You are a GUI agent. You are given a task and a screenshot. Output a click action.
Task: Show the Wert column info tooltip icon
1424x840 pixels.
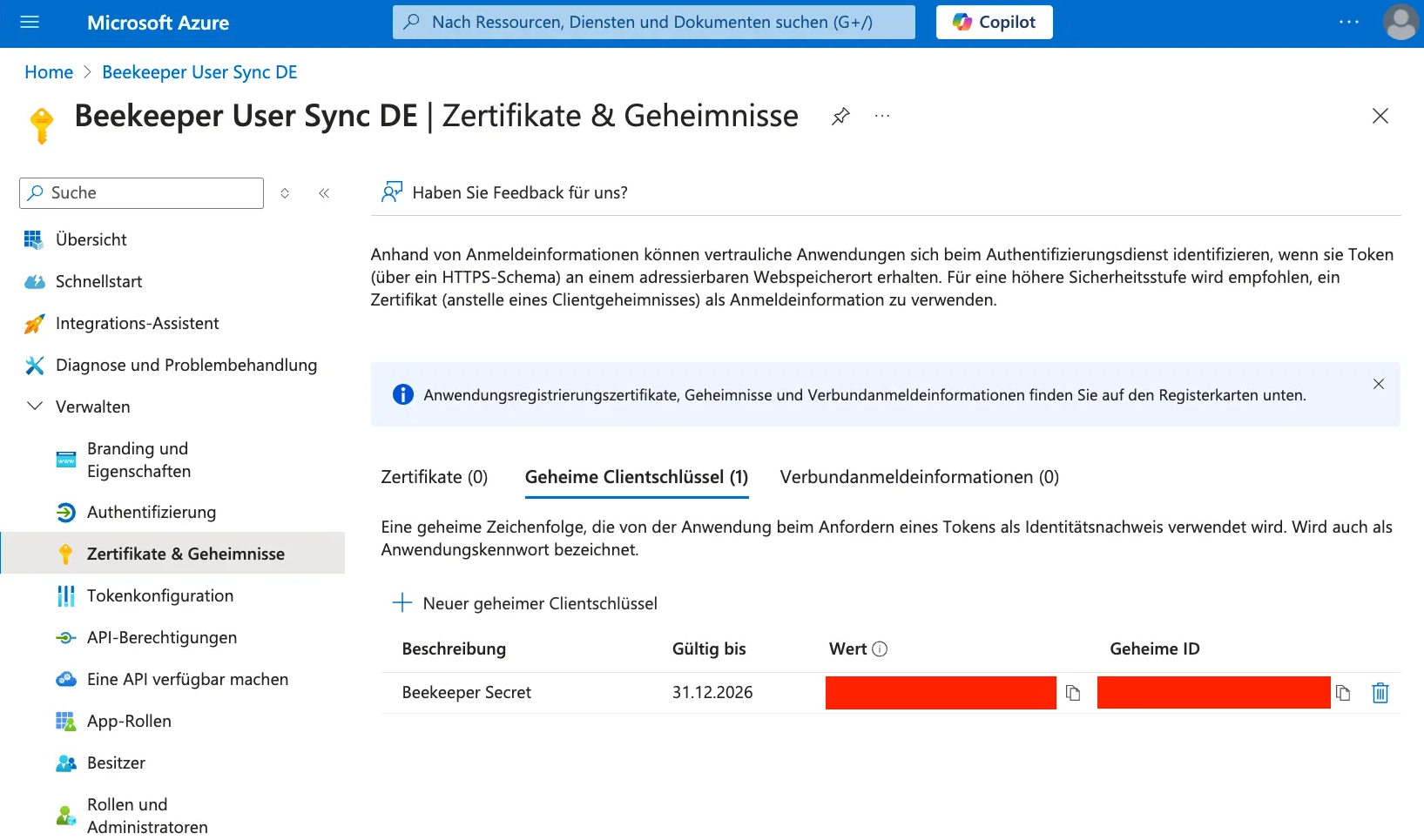pyautogui.click(x=880, y=648)
